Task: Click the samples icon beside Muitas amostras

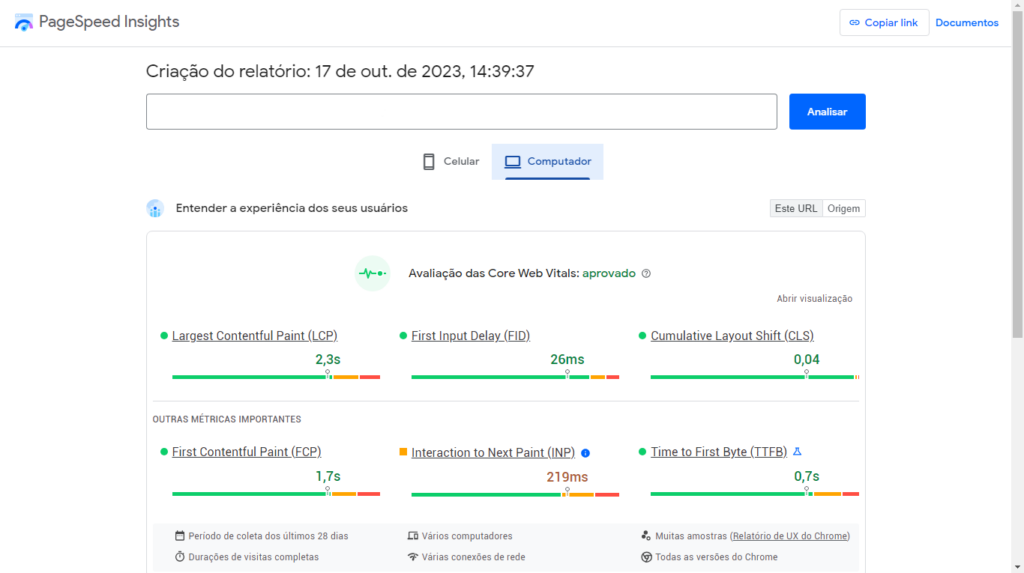Action: tap(646, 536)
